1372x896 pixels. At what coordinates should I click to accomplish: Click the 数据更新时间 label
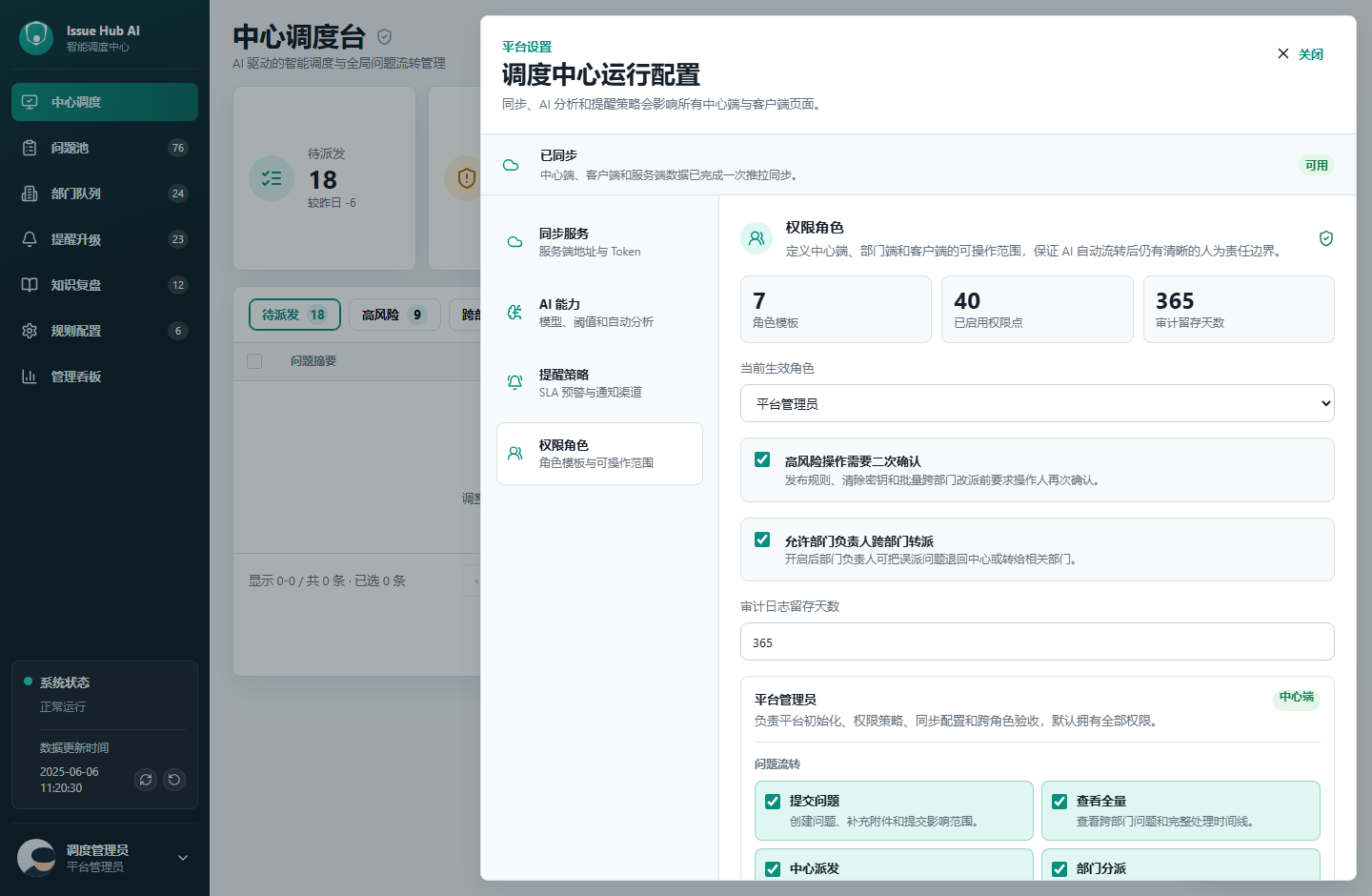pyautogui.click(x=74, y=748)
